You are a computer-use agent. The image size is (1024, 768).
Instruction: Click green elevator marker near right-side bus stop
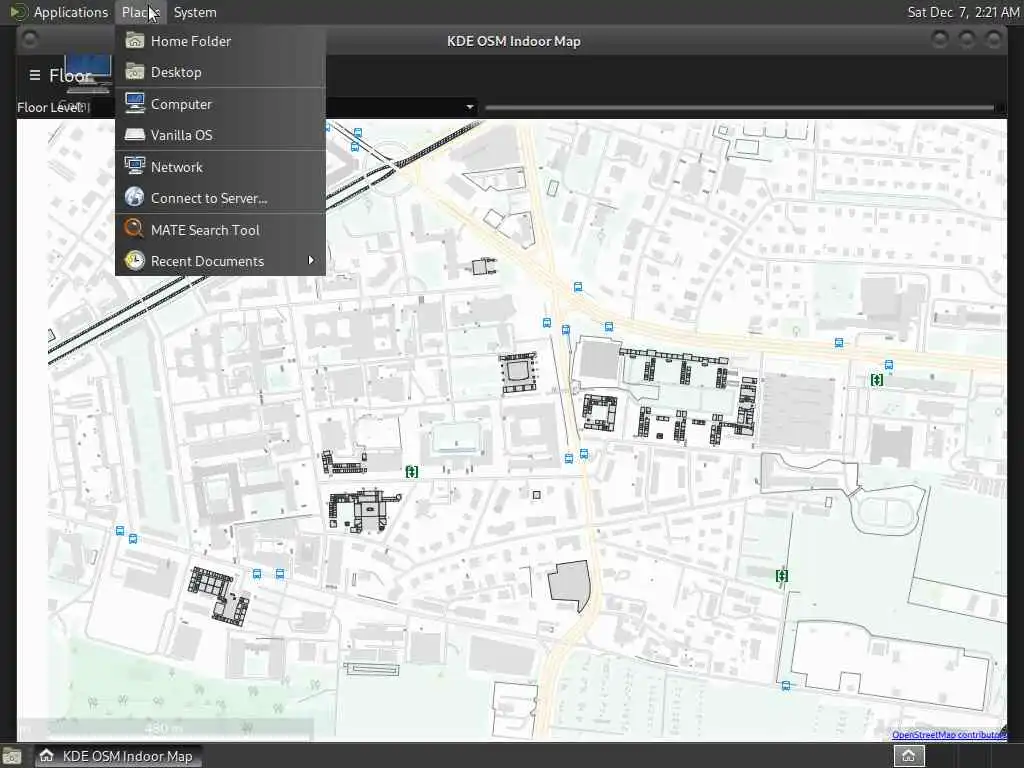click(876, 379)
